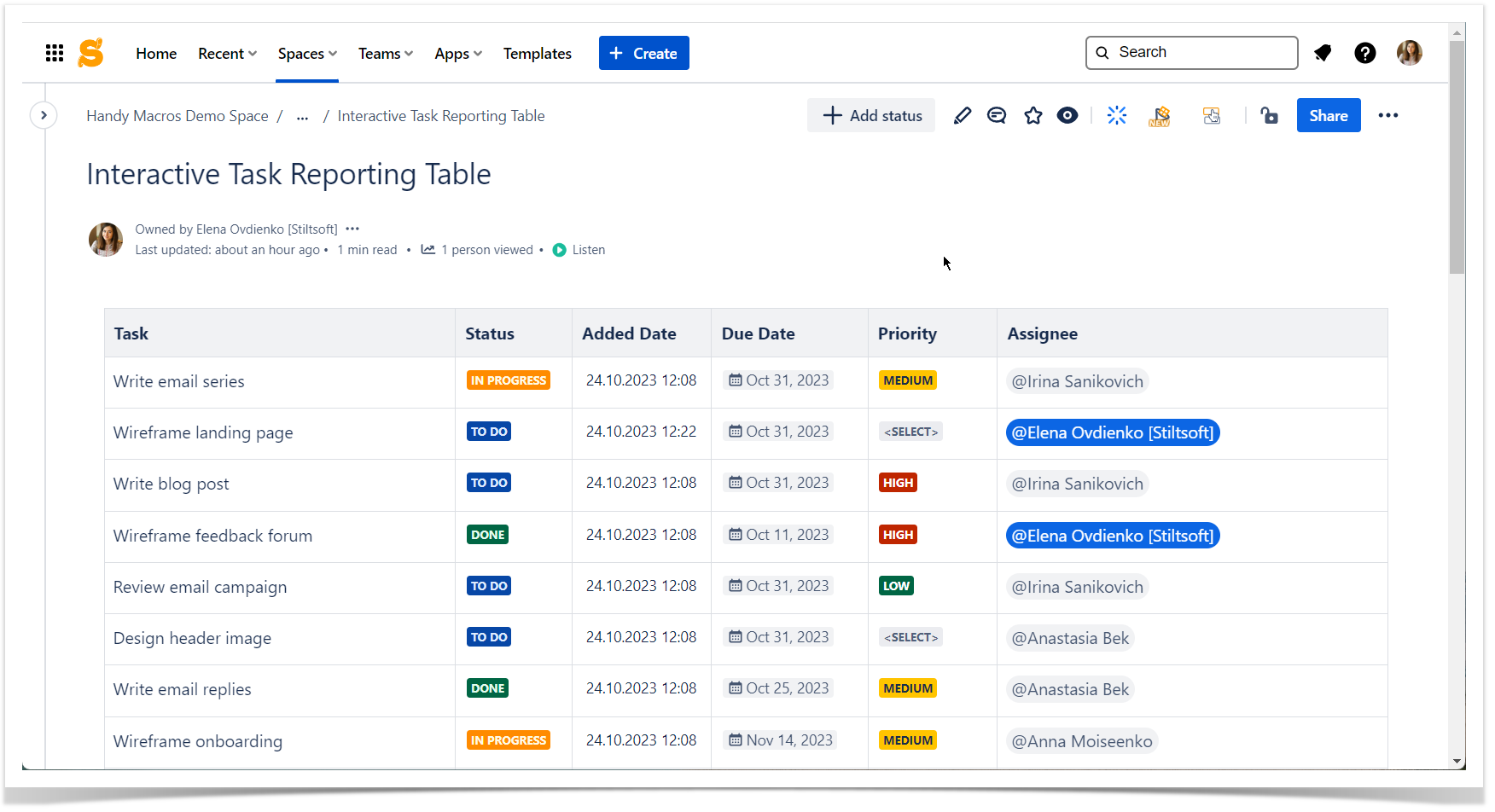This screenshot has height=812, width=1495.
Task: Click in the Search field
Action: [1192, 53]
